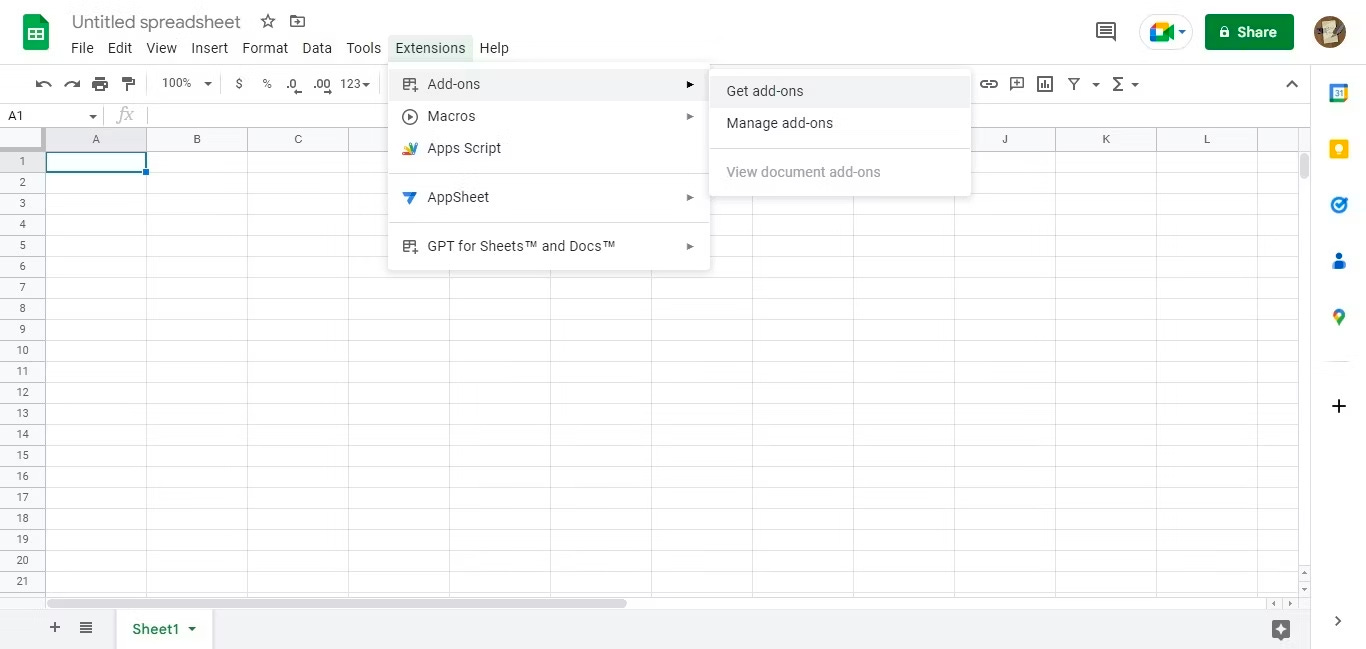The width and height of the screenshot is (1366, 649).
Task: Open Google Calendar in the side panel
Action: (x=1339, y=92)
